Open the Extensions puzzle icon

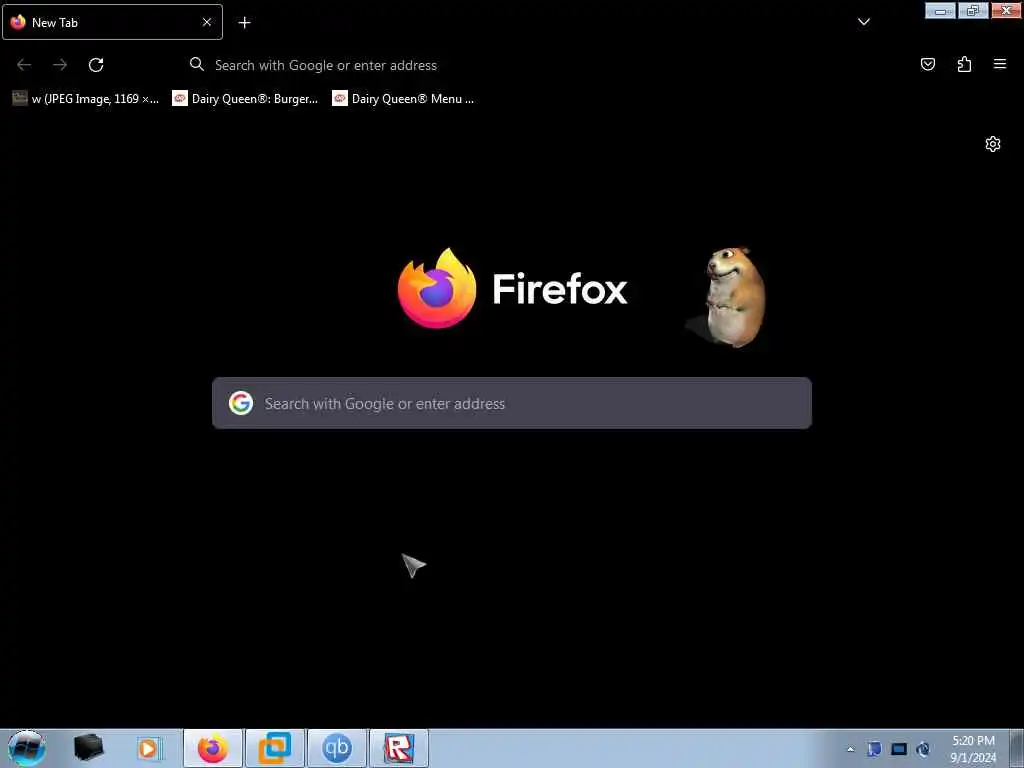pyautogui.click(x=964, y=64)
